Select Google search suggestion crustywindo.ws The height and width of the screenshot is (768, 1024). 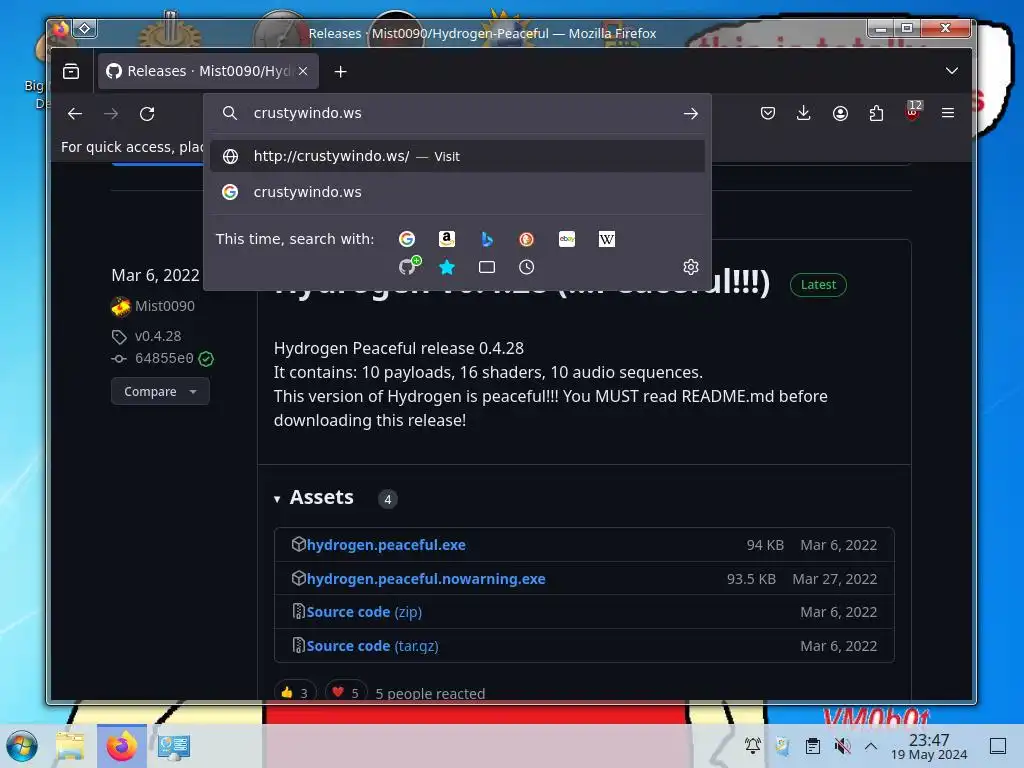point(457,192)
